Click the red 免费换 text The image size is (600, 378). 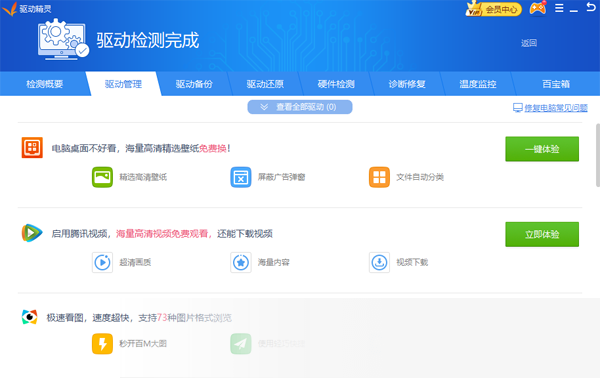213,148
